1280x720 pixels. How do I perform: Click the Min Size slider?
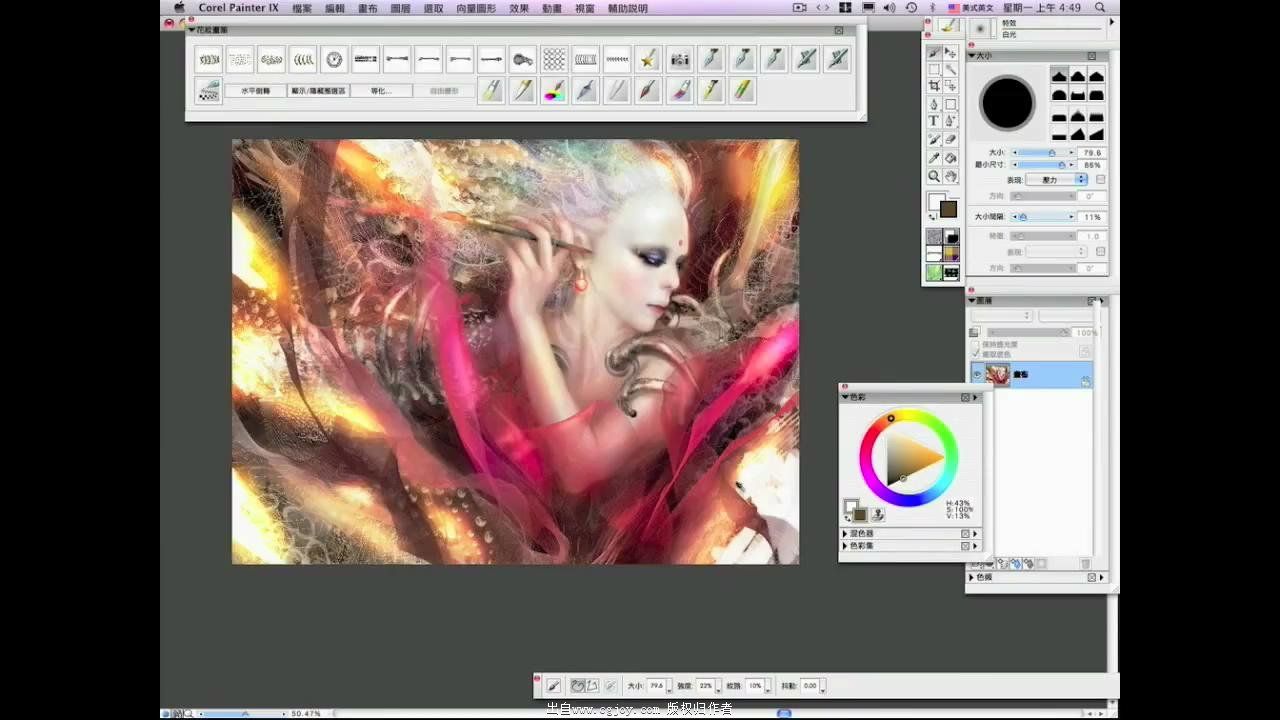1045,165
